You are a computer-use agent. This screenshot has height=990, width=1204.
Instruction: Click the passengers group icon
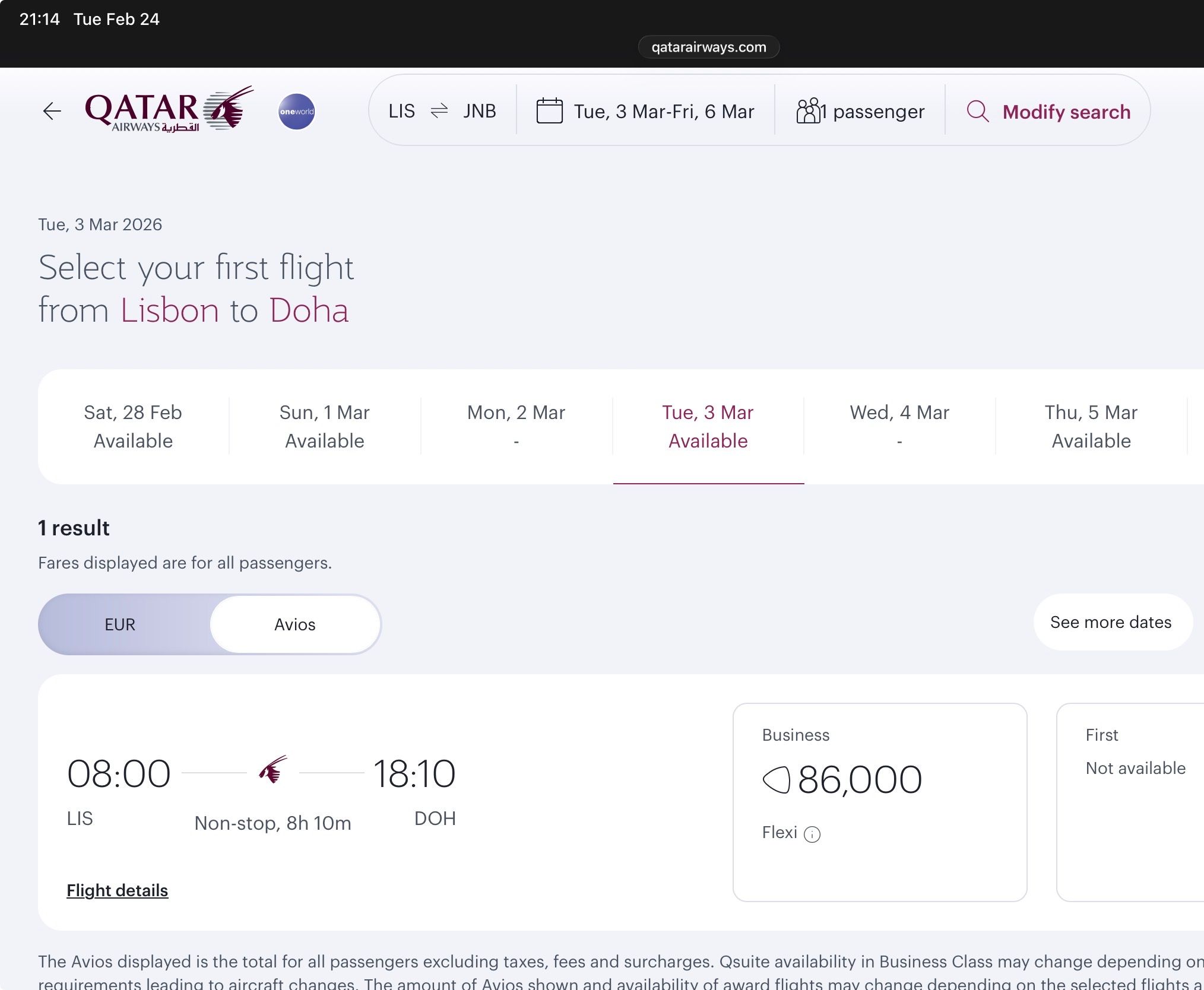pyautogui.click(x=808, y=111)
